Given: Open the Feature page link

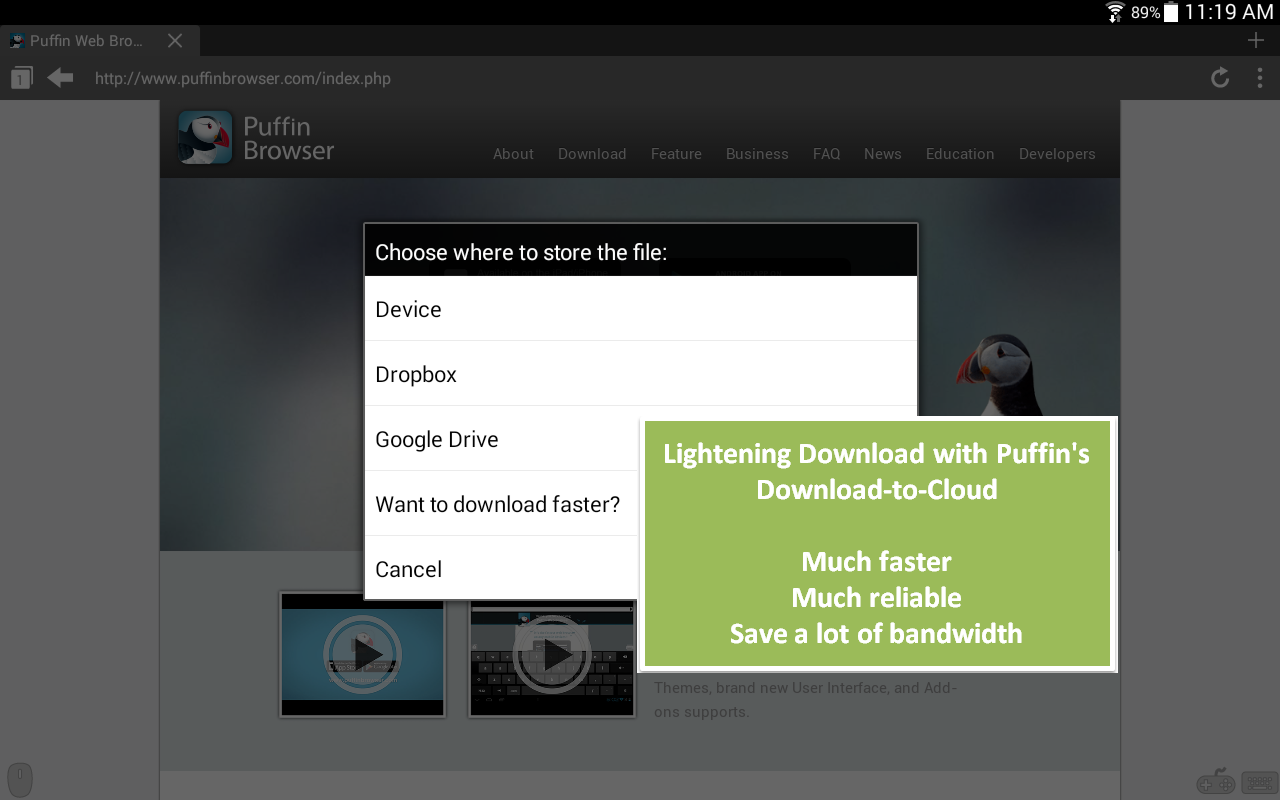Looking at the screenshot, I should point(676,154).
